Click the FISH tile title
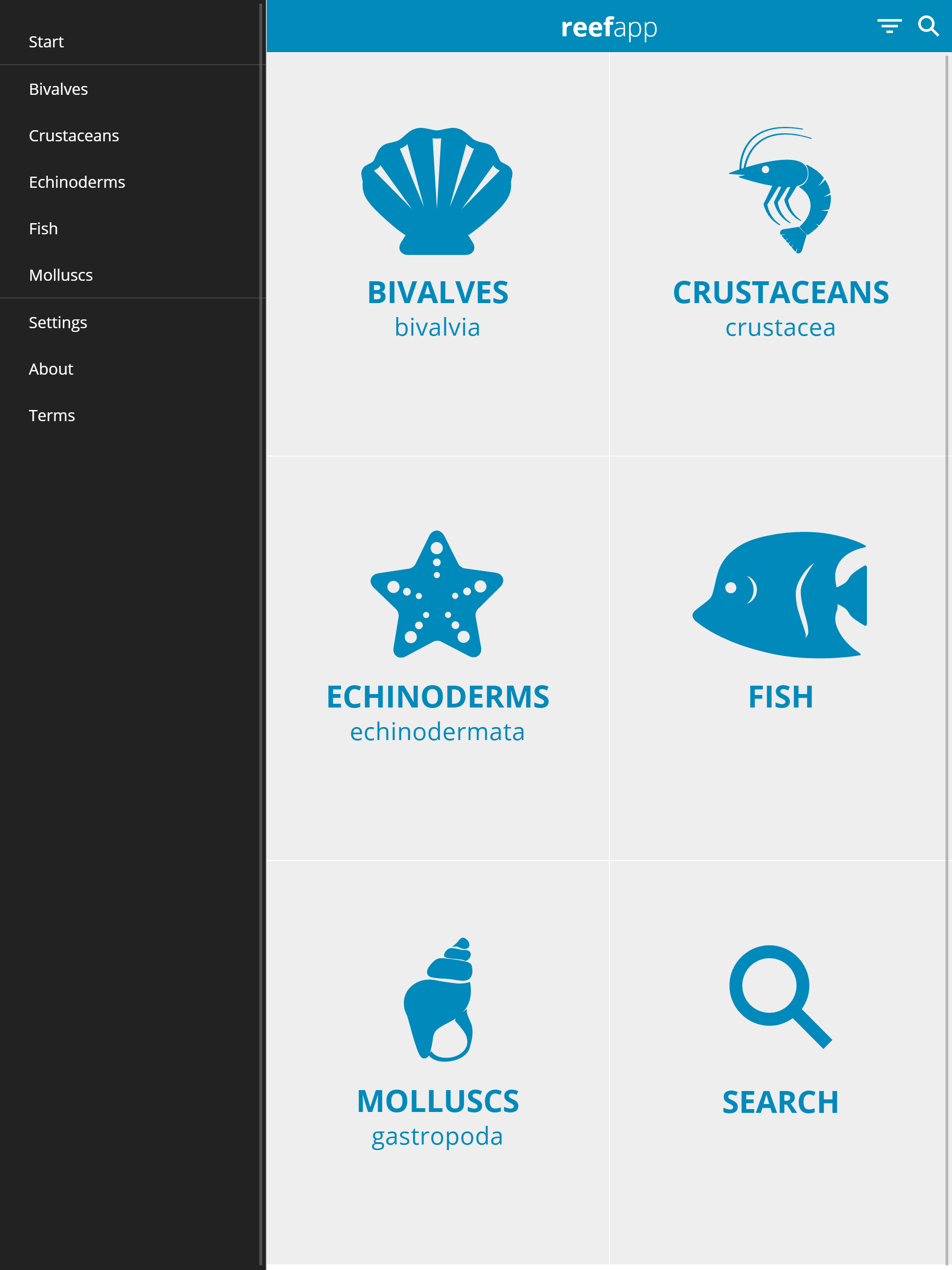The image size is (952, 1270). [x=780, y=696]
